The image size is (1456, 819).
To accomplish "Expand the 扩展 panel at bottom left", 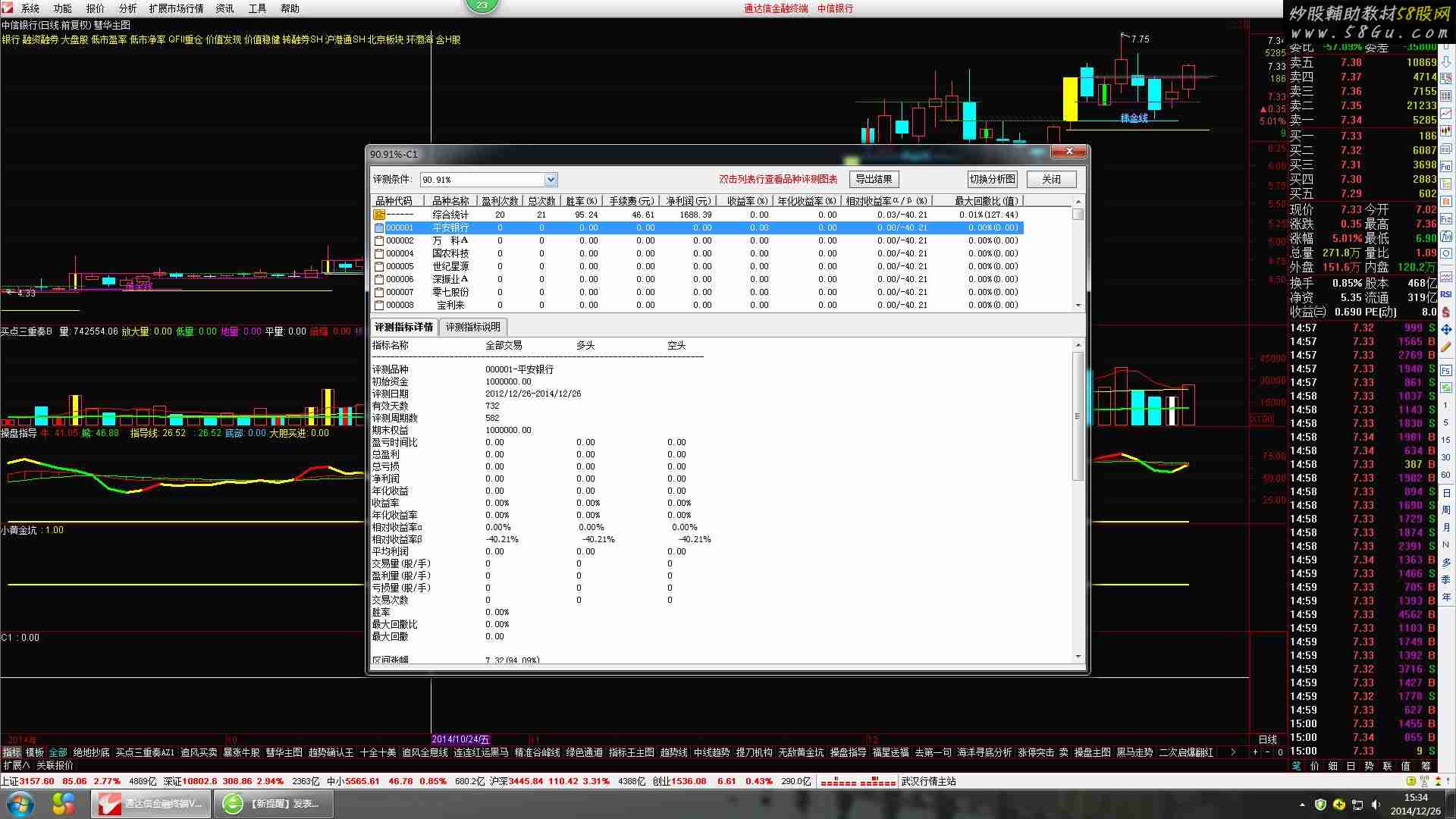I will point(15,765).
